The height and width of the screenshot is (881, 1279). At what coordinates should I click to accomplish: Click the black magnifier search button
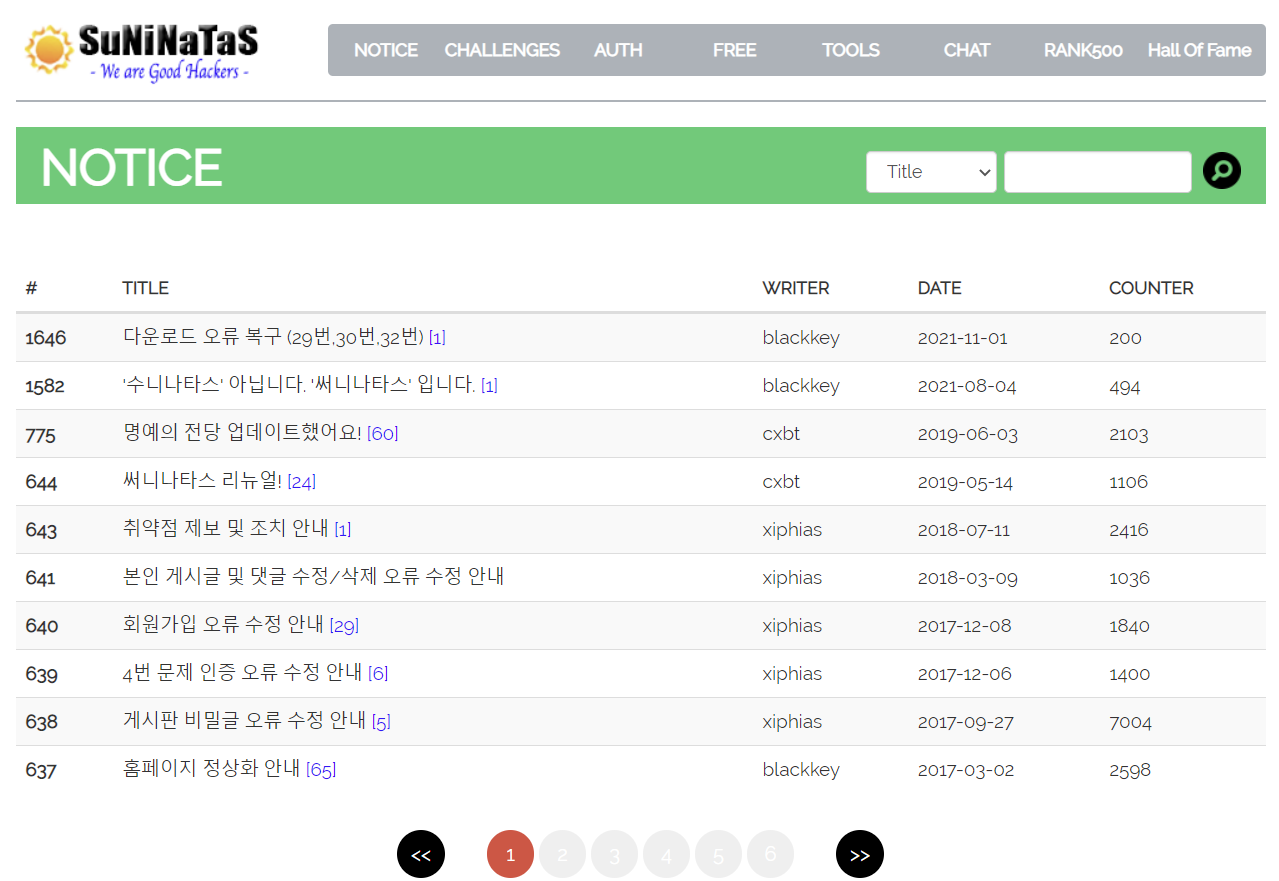pyautogui.click(x=1222, y=171)
